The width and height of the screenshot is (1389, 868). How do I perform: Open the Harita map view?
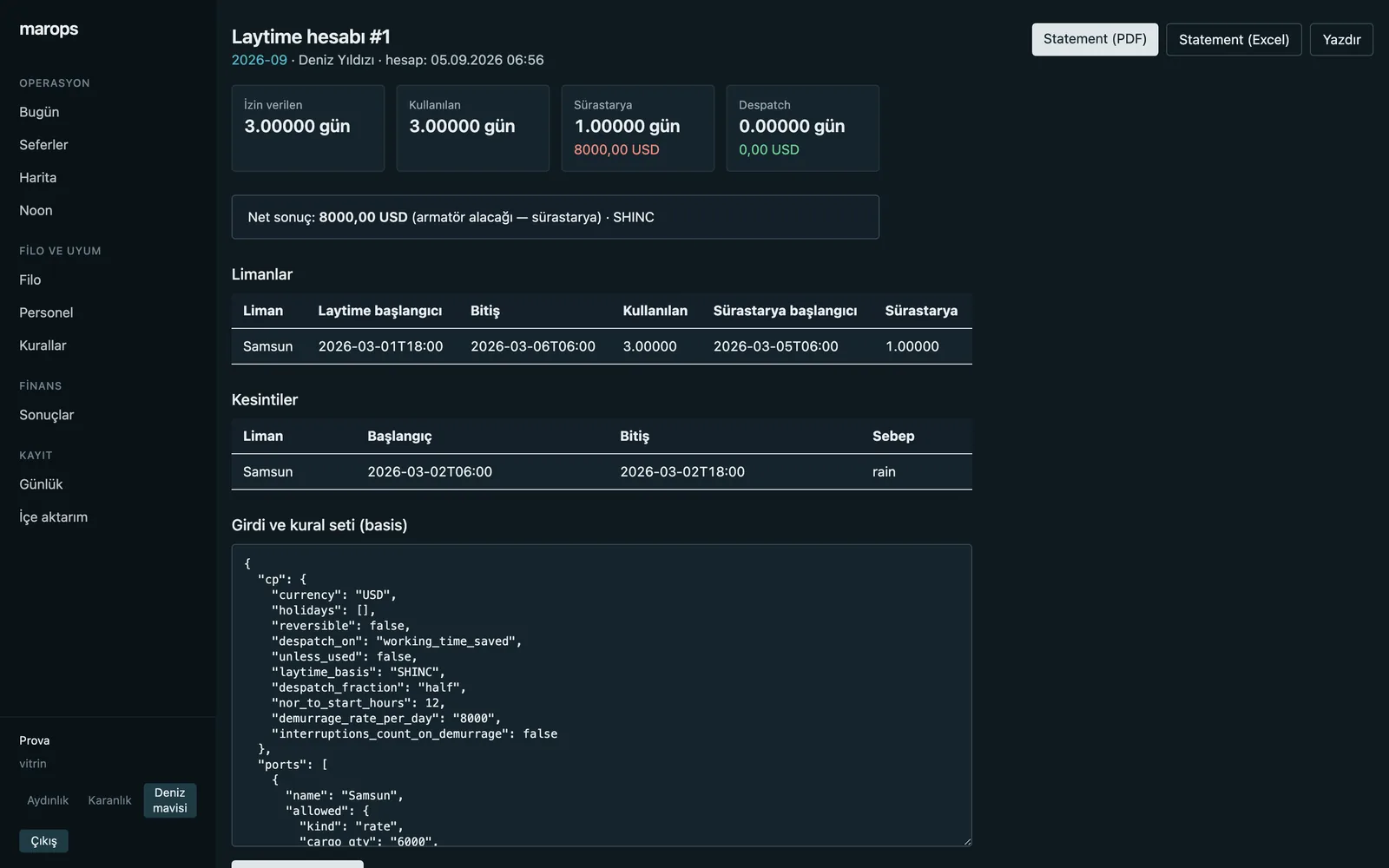pyautogui.click(x=37, y=177)
